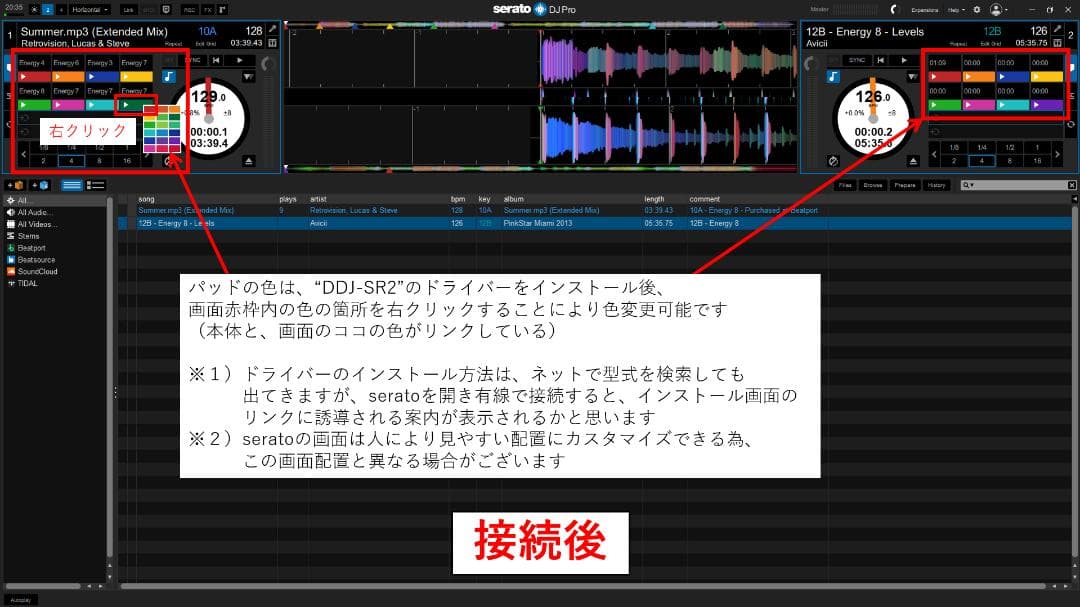Select the TIDAL streaming source
Screen dimensions: 1080x607
pyautogui.click(x=28, y=283)
